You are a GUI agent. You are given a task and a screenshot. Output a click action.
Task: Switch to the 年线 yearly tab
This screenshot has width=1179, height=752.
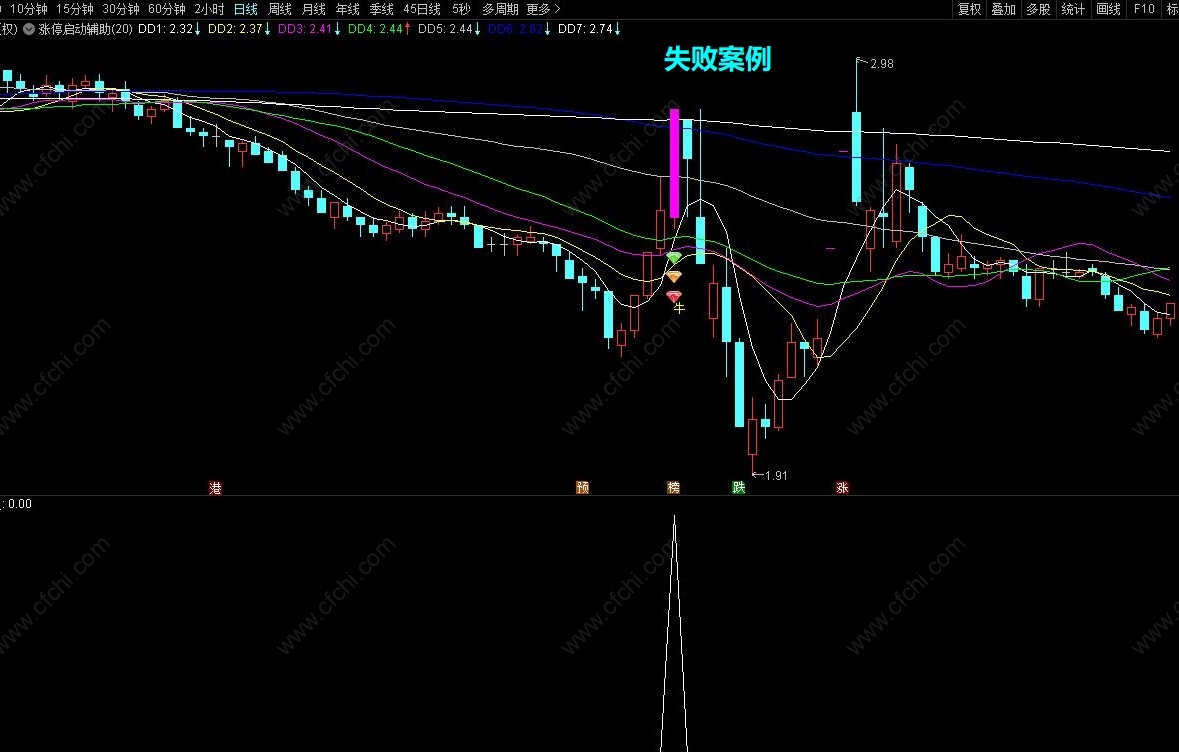347,9
